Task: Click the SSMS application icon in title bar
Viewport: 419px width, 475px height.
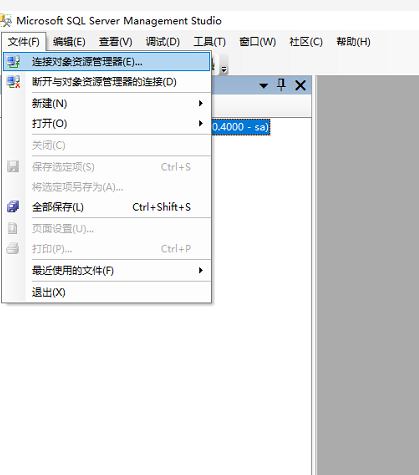Action: 6,20
